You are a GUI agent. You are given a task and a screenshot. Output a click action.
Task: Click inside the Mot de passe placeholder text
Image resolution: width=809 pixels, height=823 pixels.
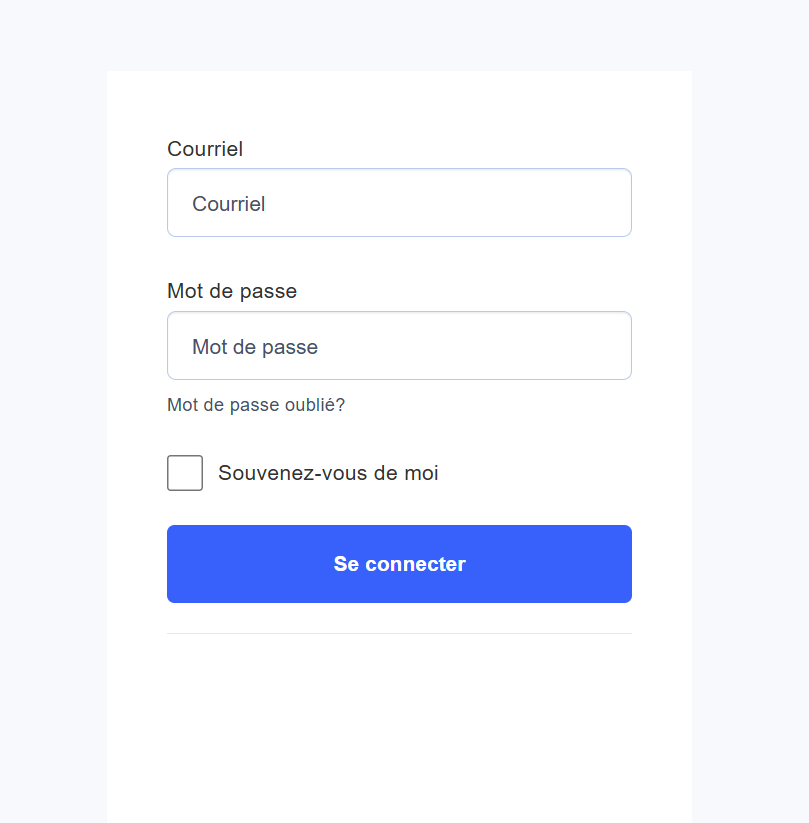(254, 346)
